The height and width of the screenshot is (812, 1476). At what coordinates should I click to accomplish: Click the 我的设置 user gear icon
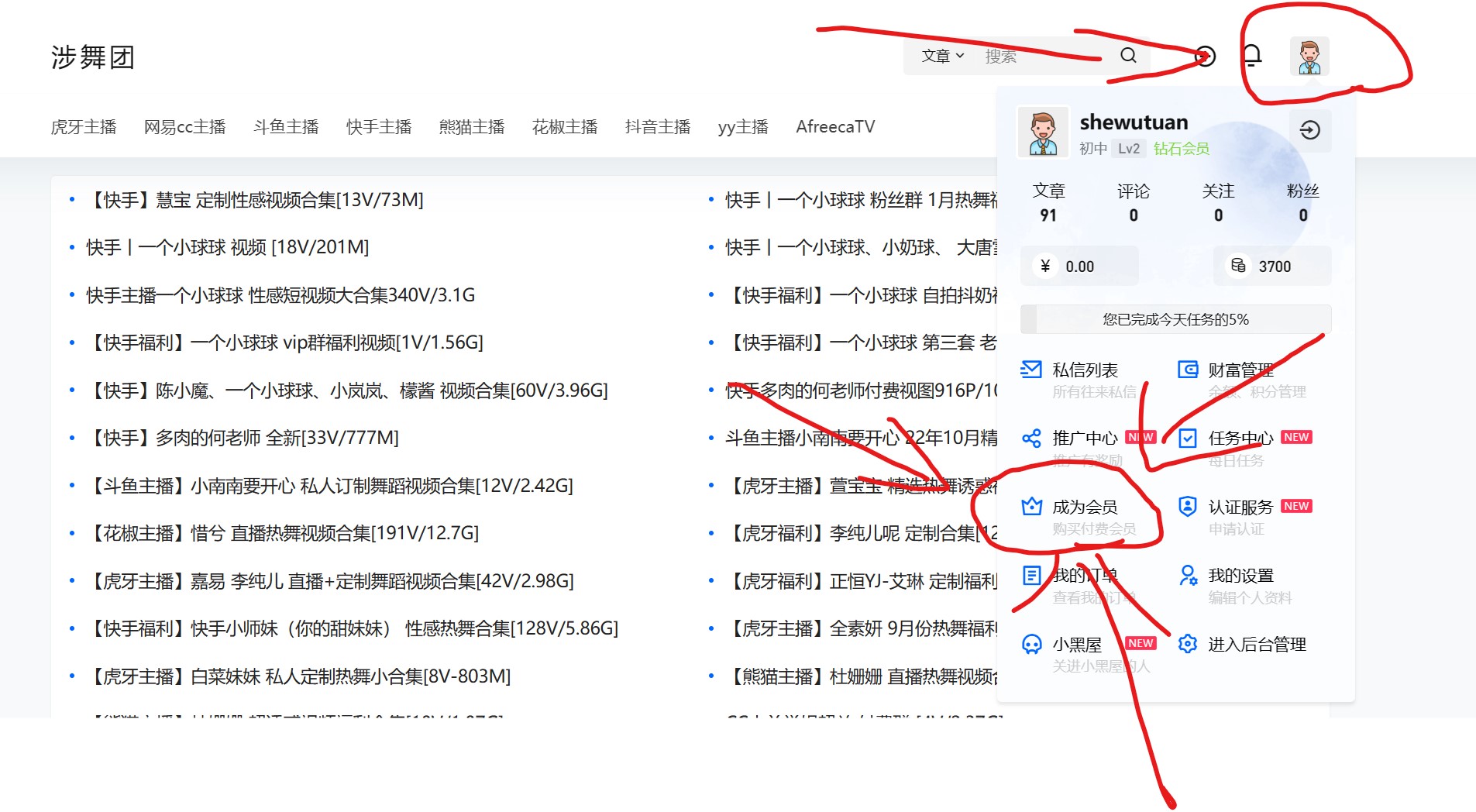[1188, 576]
